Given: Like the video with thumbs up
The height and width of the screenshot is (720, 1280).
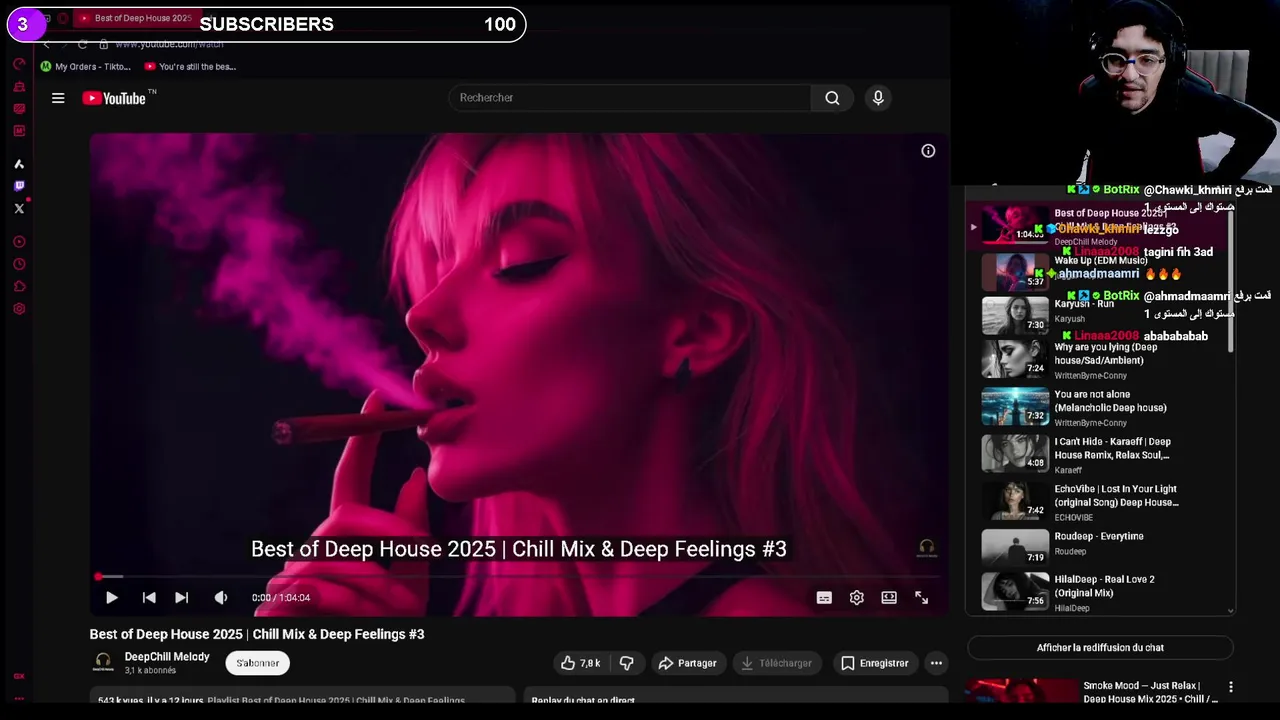Looking at the screenshot, I should click(568, 663).
